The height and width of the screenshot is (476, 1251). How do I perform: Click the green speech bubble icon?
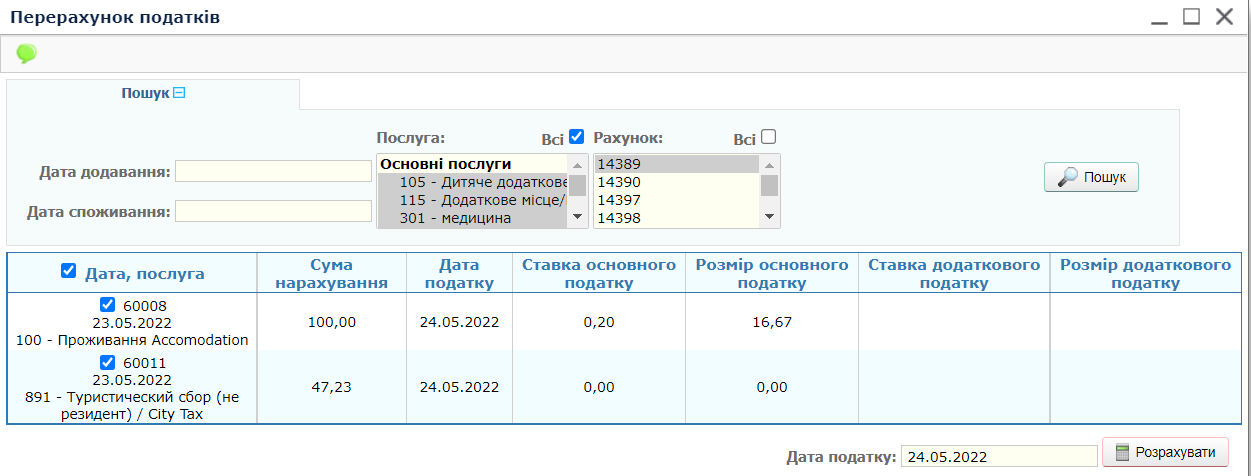26,53
